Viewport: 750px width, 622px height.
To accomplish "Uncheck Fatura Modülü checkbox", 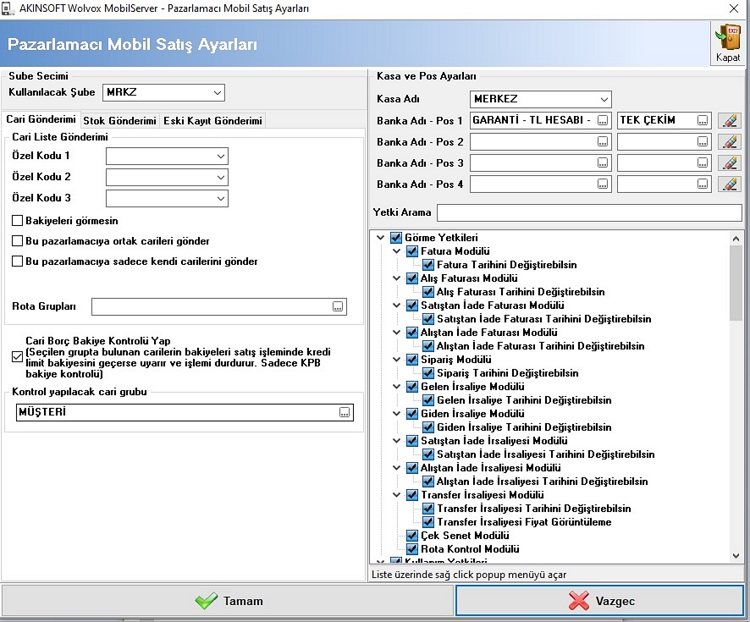I will coord(412,251).
